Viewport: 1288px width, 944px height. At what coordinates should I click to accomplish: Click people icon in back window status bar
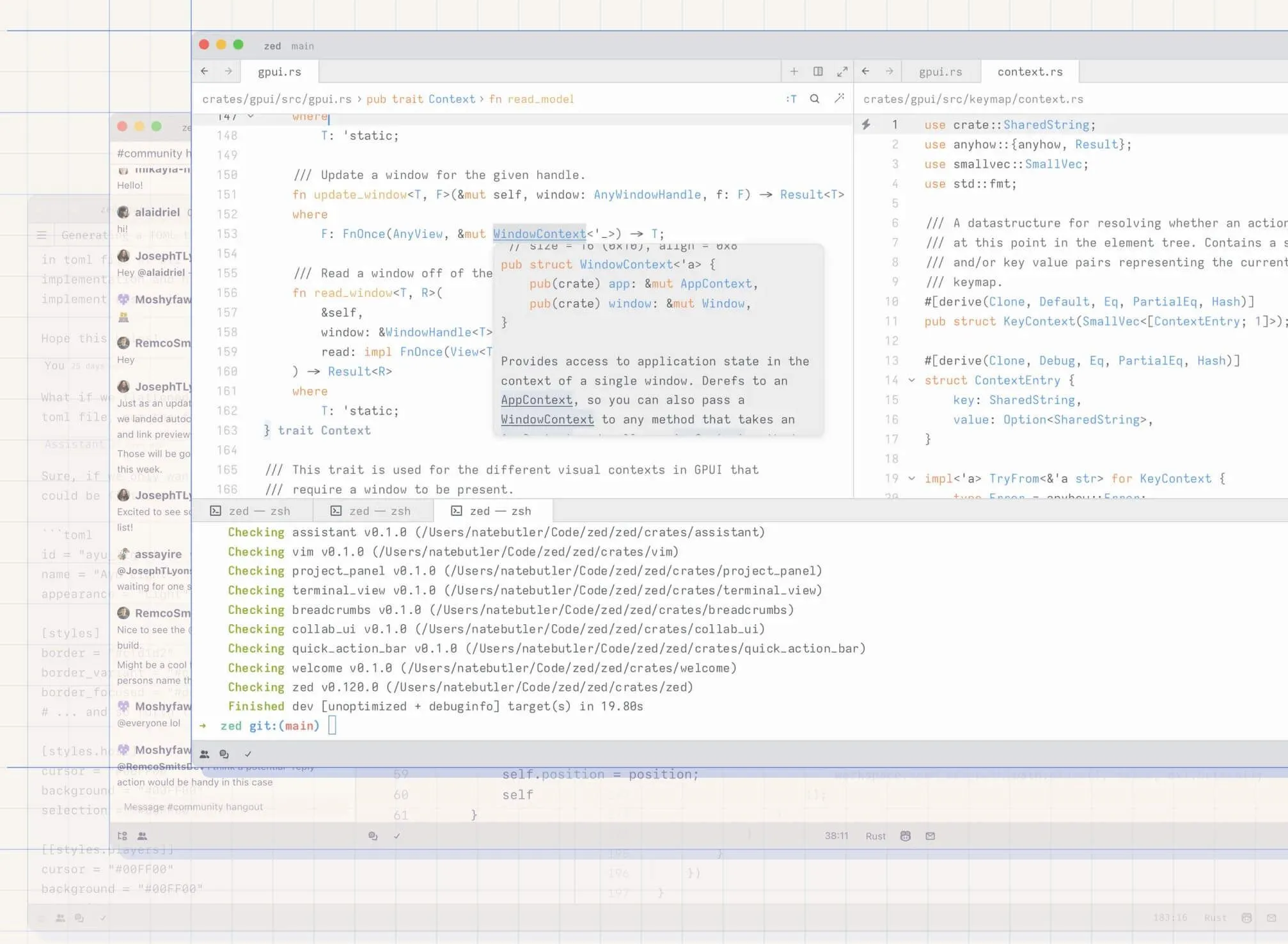click(x=60, y=918)
